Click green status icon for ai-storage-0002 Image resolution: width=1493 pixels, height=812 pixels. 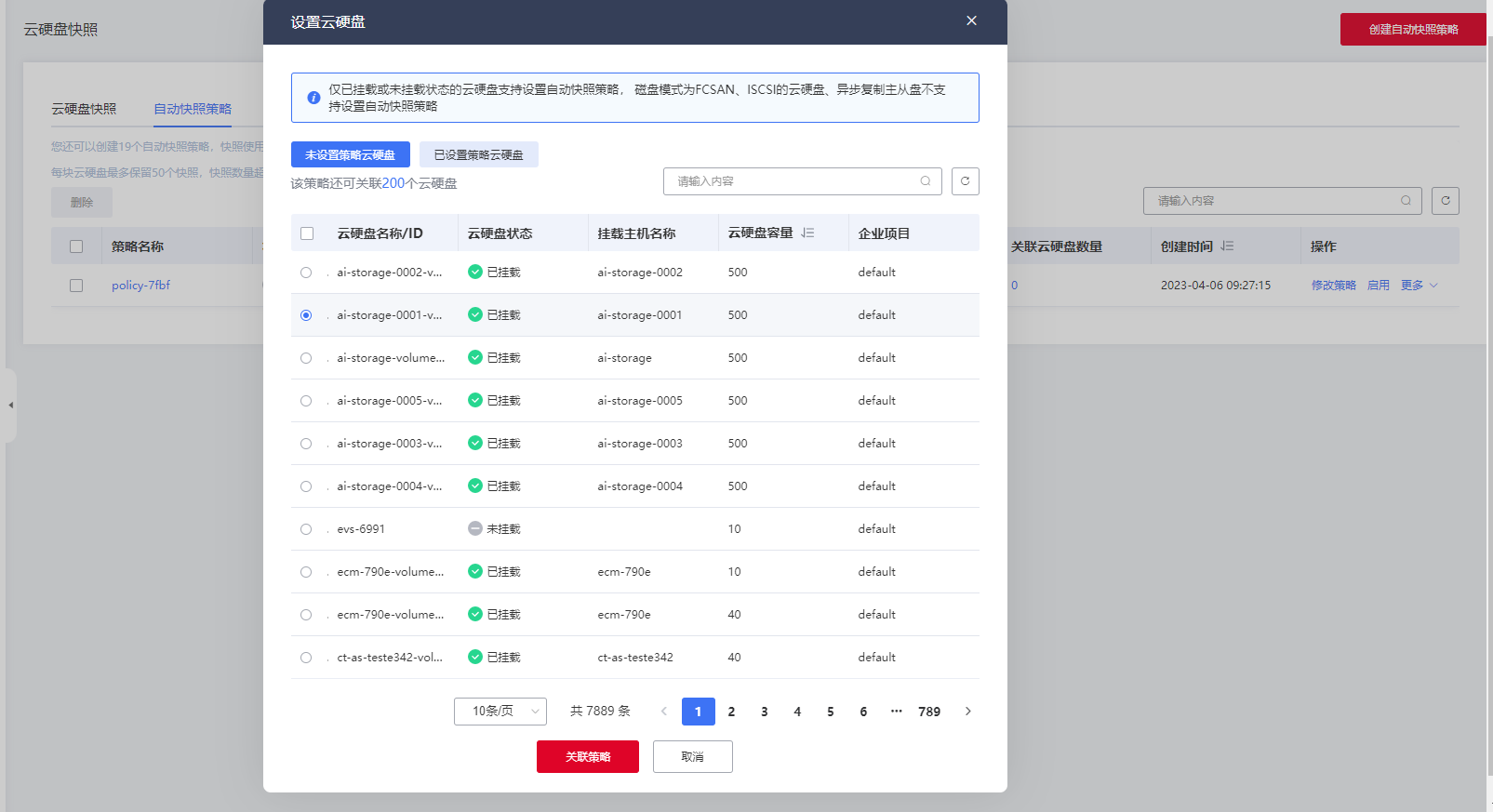tap(475, 273)
